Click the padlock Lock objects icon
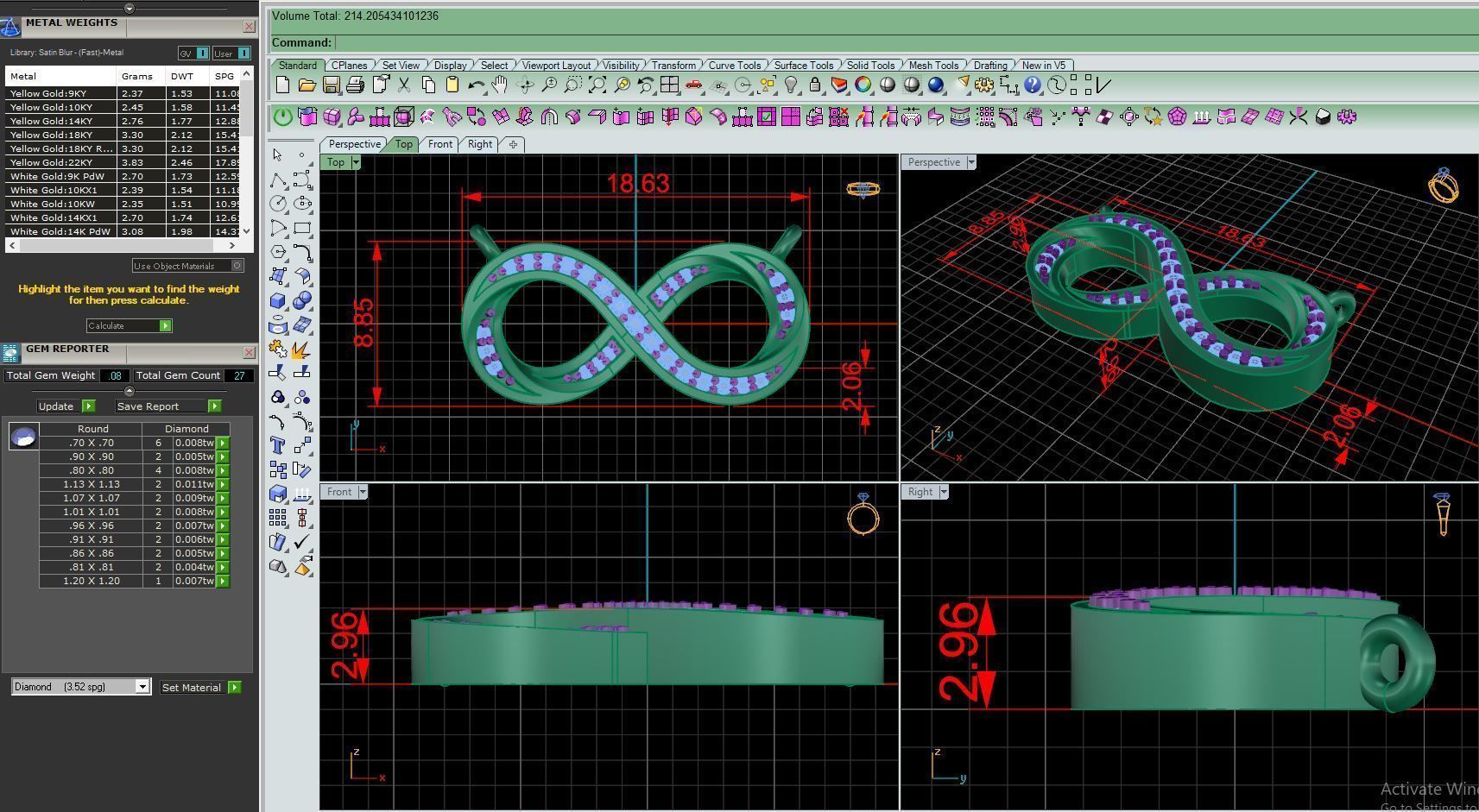Viewport: 1479px width, 812px height. coord(814,85)
